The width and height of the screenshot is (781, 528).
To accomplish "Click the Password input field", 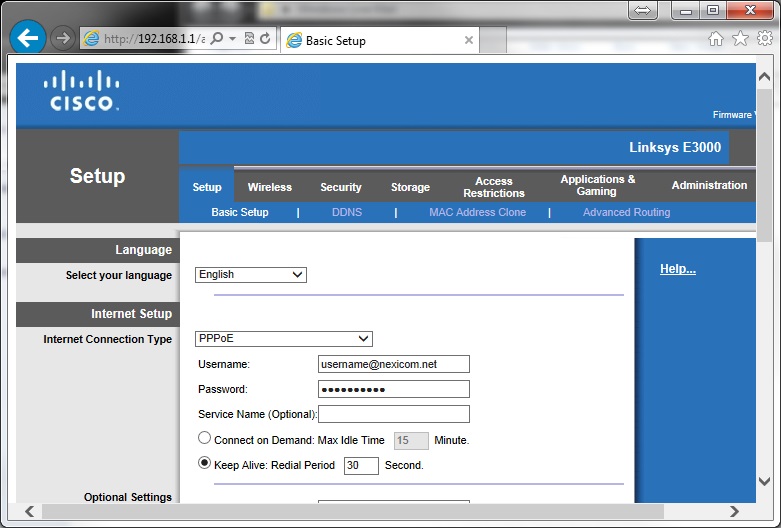I will click(393, 389).
